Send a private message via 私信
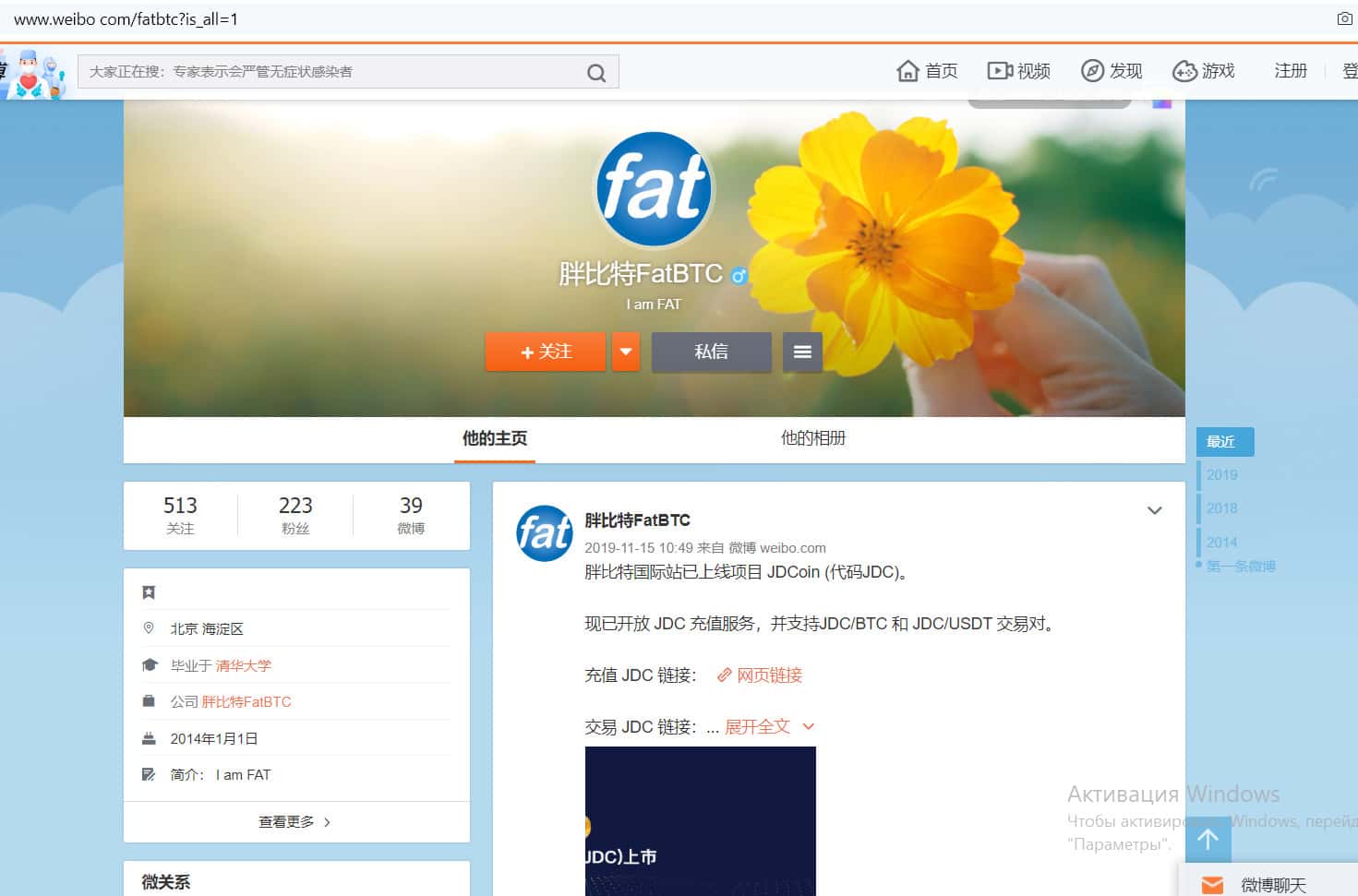 coord(712,352)
